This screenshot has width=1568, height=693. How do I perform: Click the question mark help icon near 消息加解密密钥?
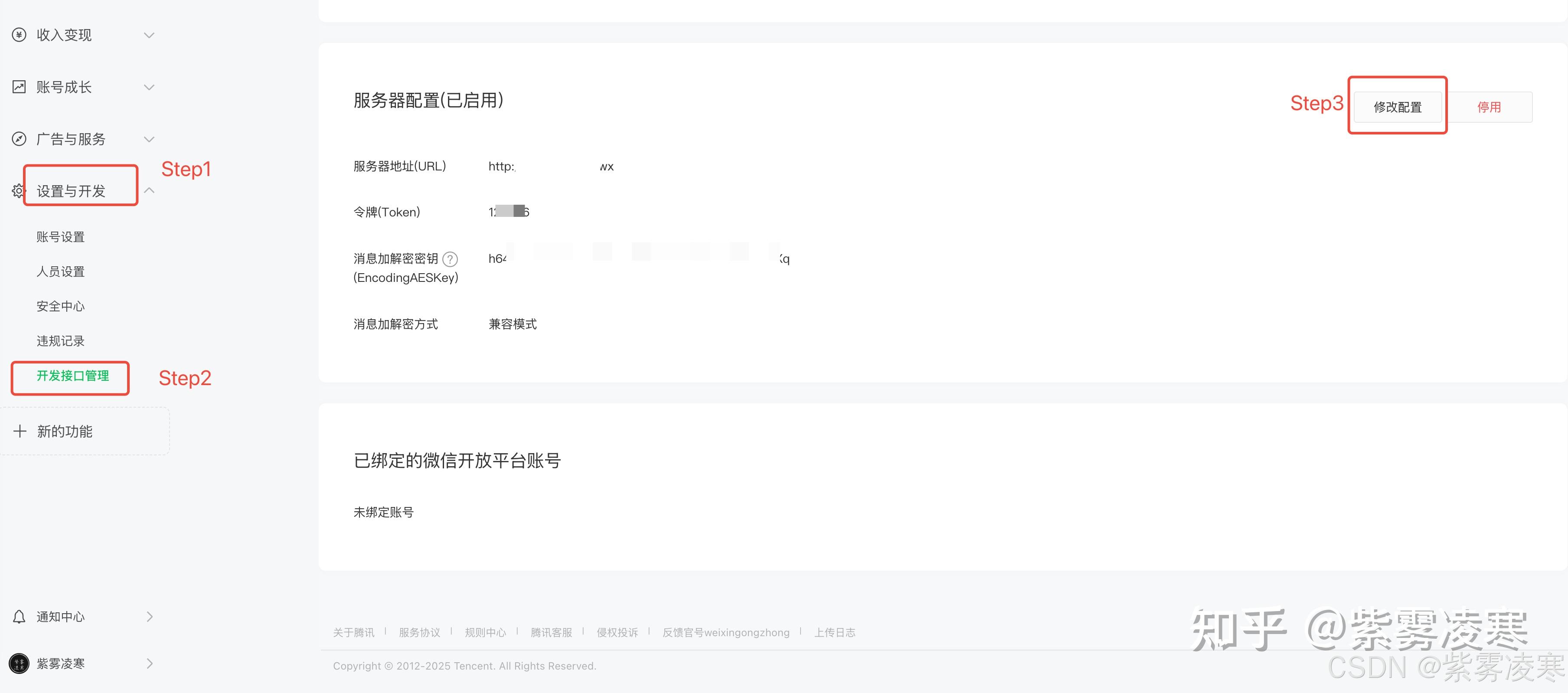(450, 259)
